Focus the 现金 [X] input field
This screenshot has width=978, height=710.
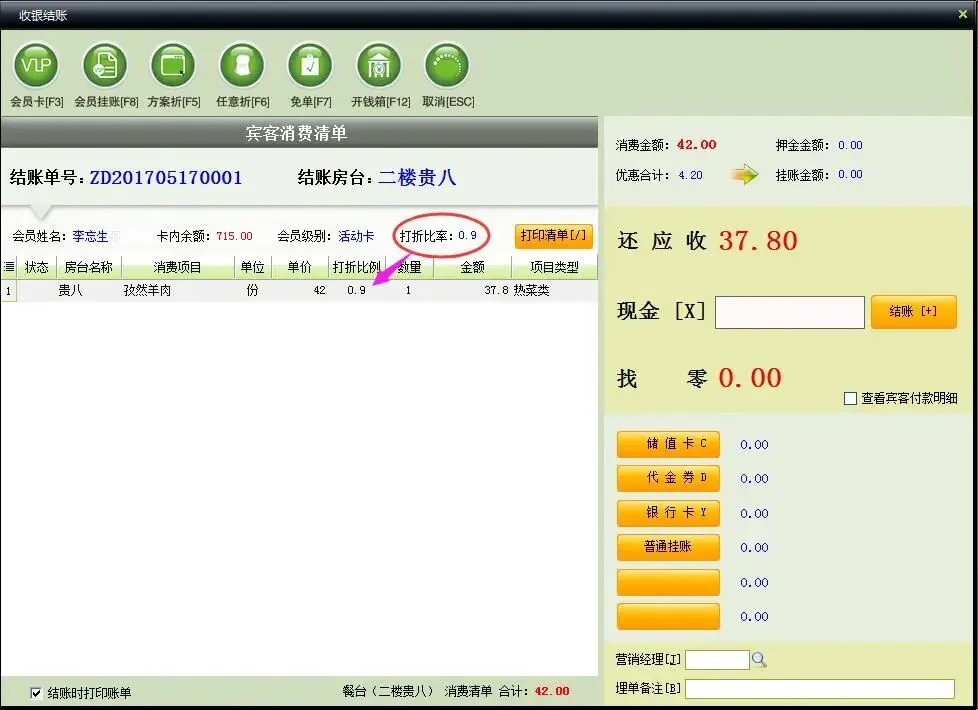(x=790, y=313)
